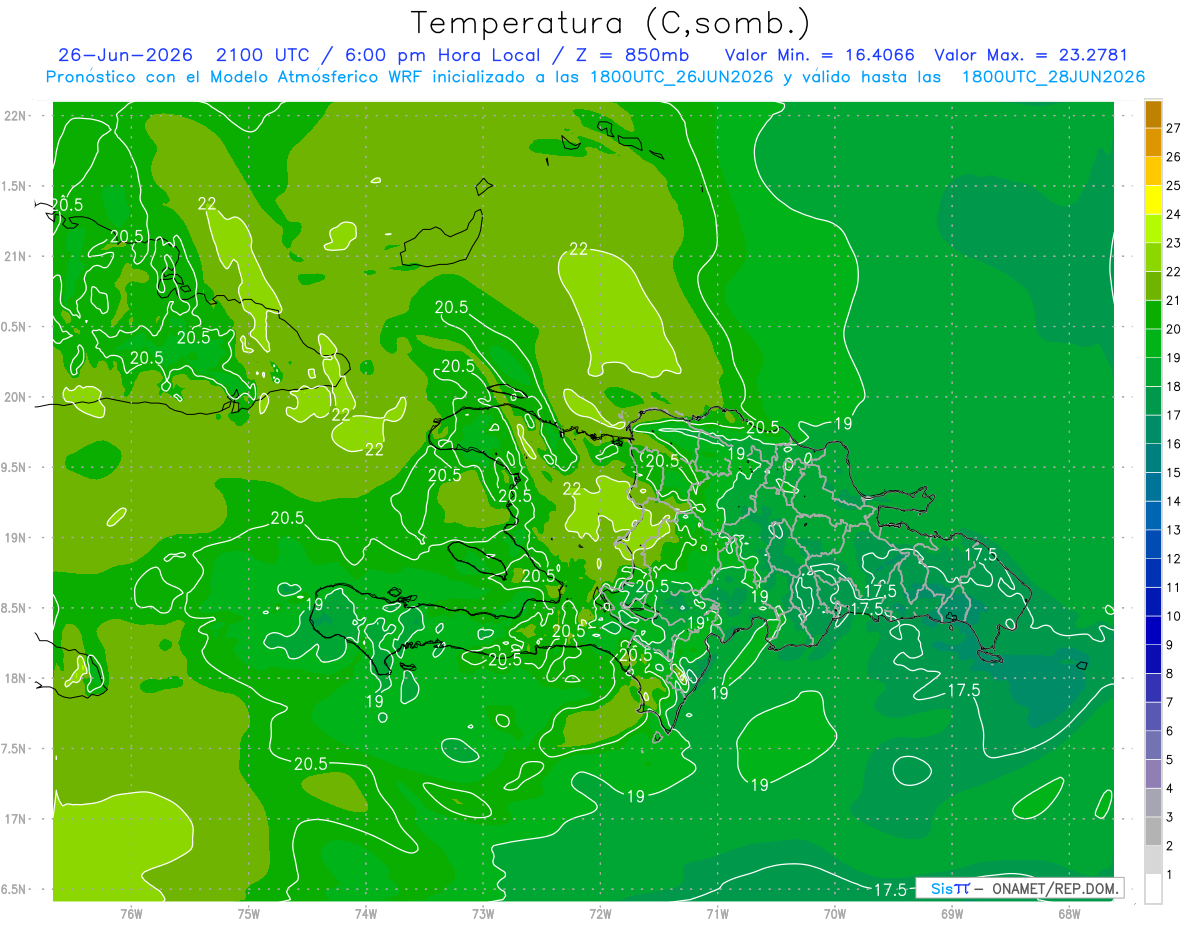Click the legend value "27"
1200x927 pixels.
click(x=1174, y=128)
